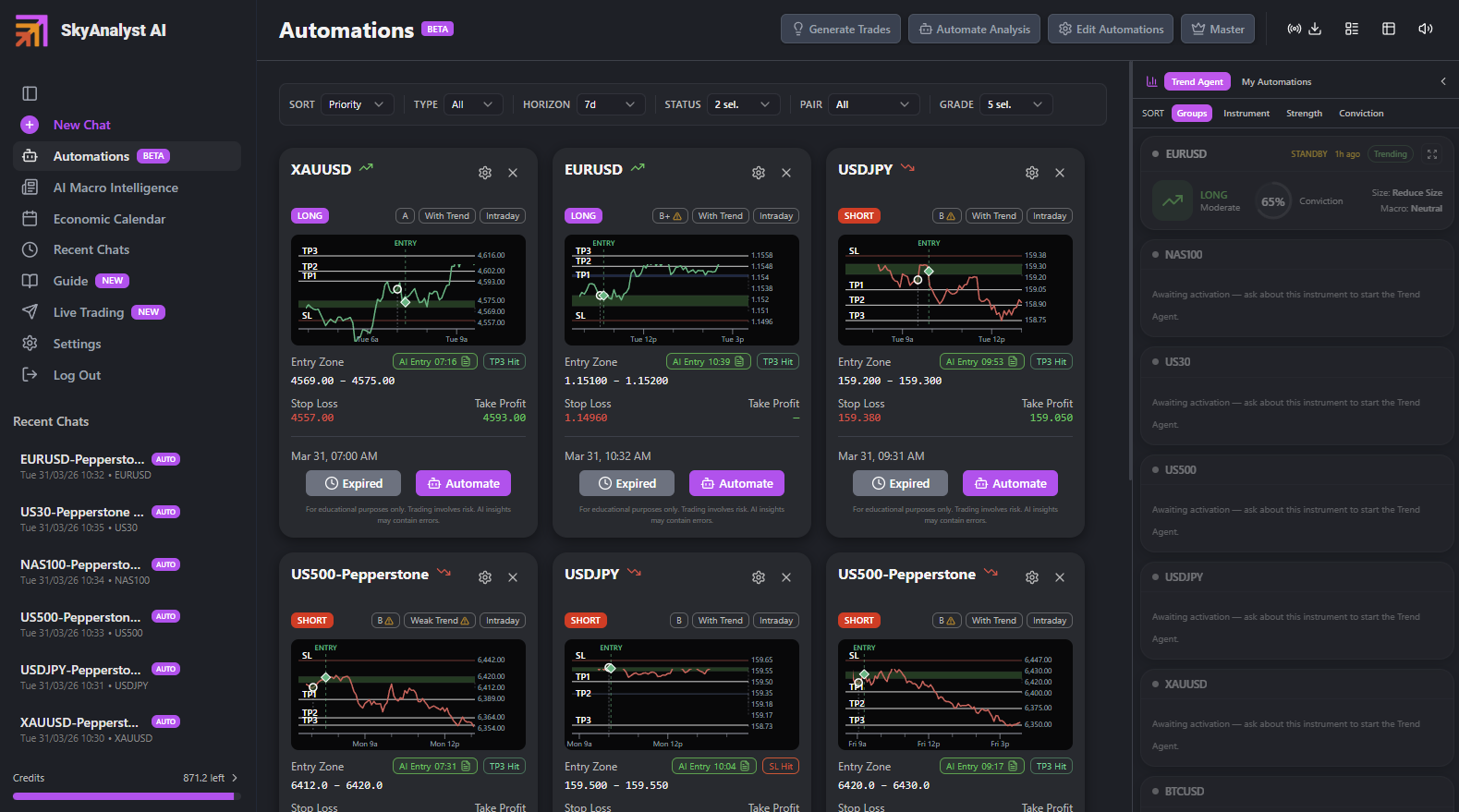This screenshot has height=812, width=1459.
Task: Dismiss the EURUSD trade card
Action: pyautogui.click(x=786, y=173)
